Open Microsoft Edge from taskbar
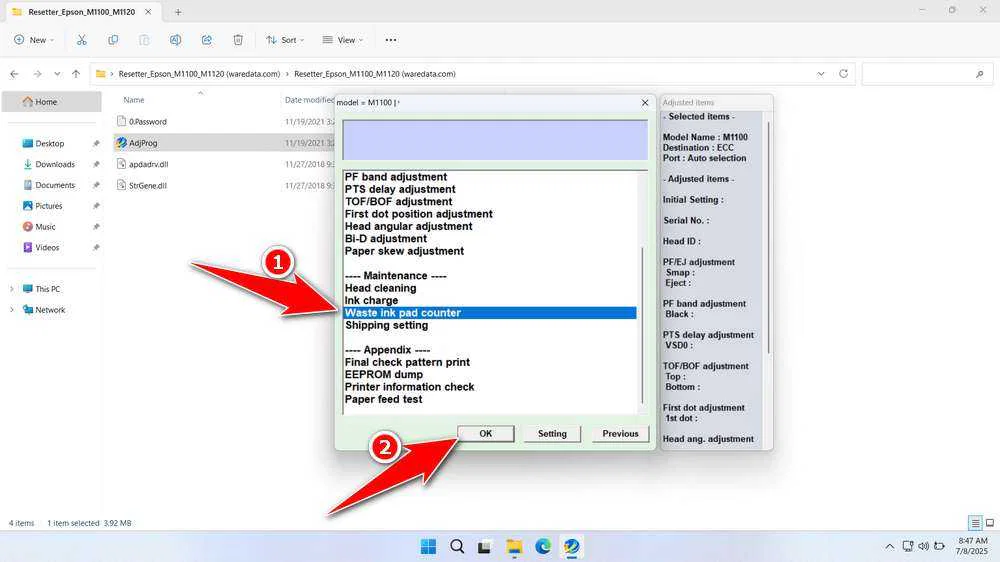Viewport: 1000px width, 562px height. [543, 547]
